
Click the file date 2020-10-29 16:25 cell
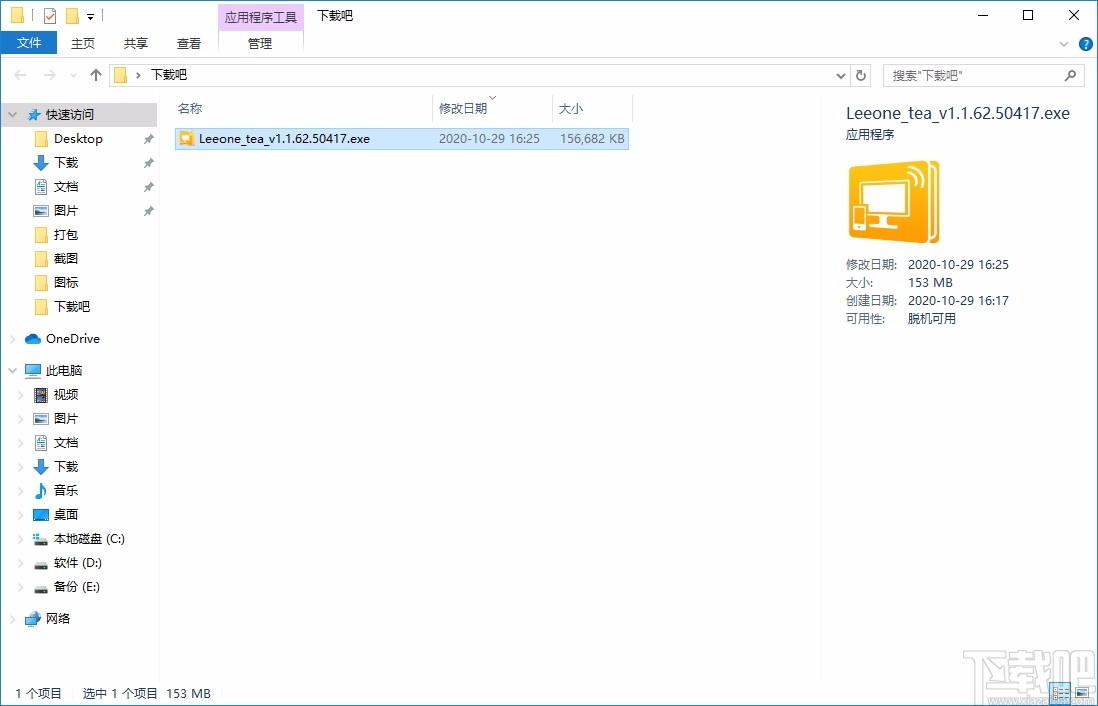(489, 139)
